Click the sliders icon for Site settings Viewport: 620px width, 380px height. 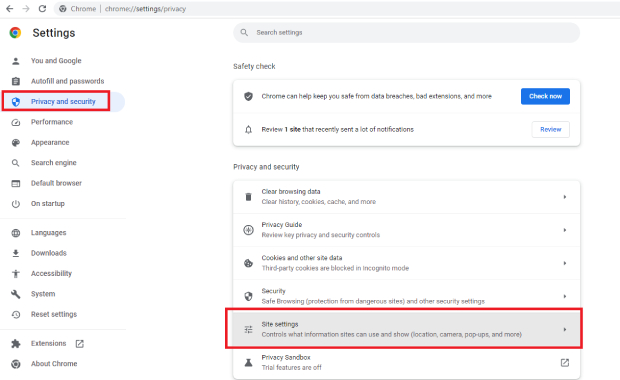pyautogui.click(x=248, y=329)
